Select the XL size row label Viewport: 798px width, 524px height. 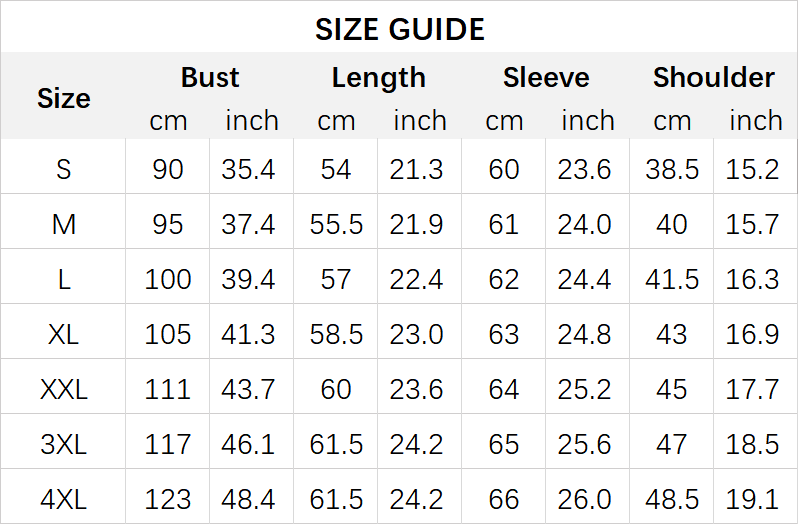click(63, 334)
